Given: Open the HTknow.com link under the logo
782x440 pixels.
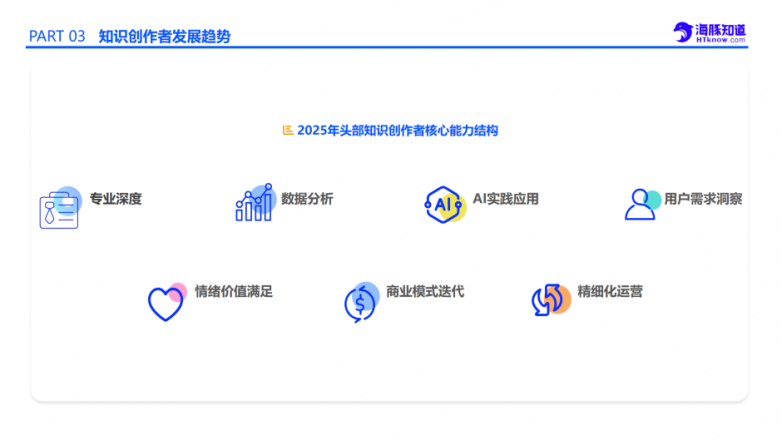Looking at the screenshot, I should coord(721,41).
